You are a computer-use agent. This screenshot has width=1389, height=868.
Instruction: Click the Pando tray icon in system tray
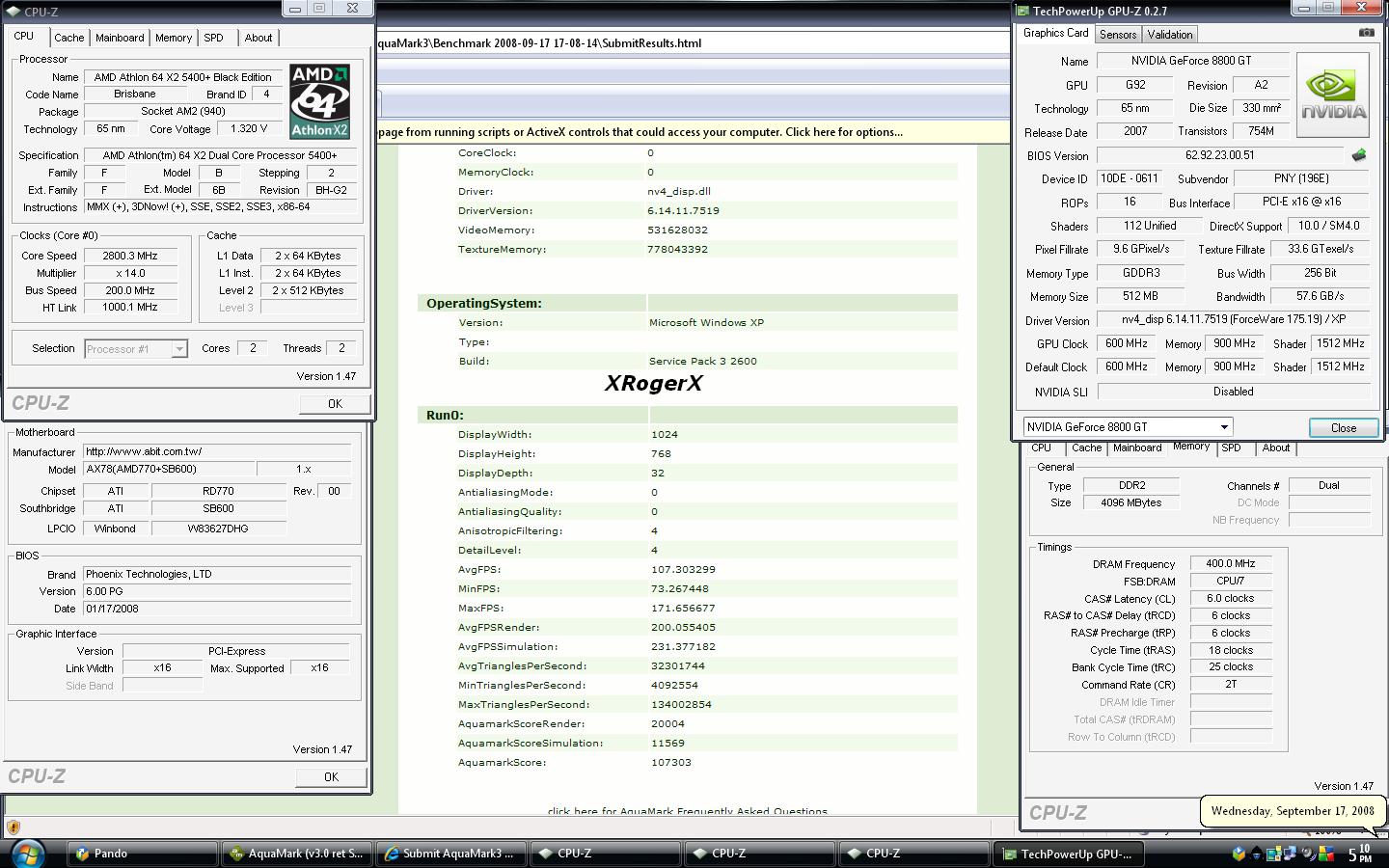coord(1239,854)
